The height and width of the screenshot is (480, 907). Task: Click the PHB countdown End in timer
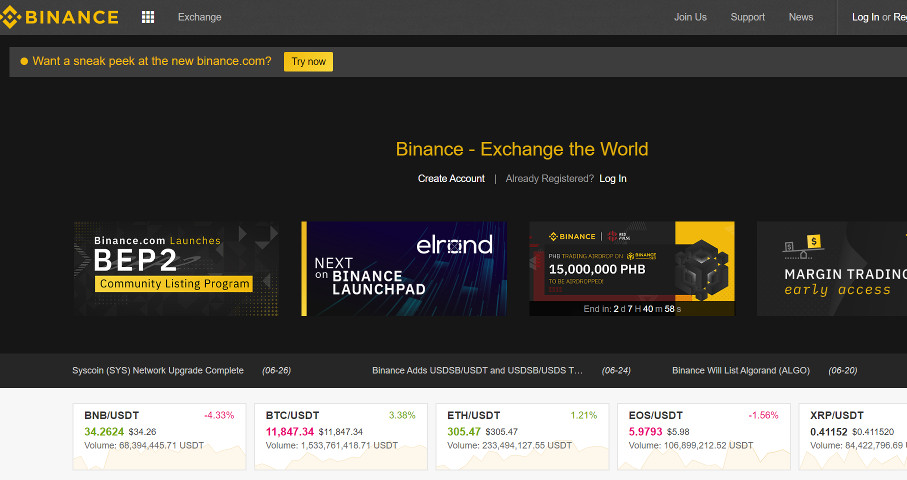(x=632, y=309)
